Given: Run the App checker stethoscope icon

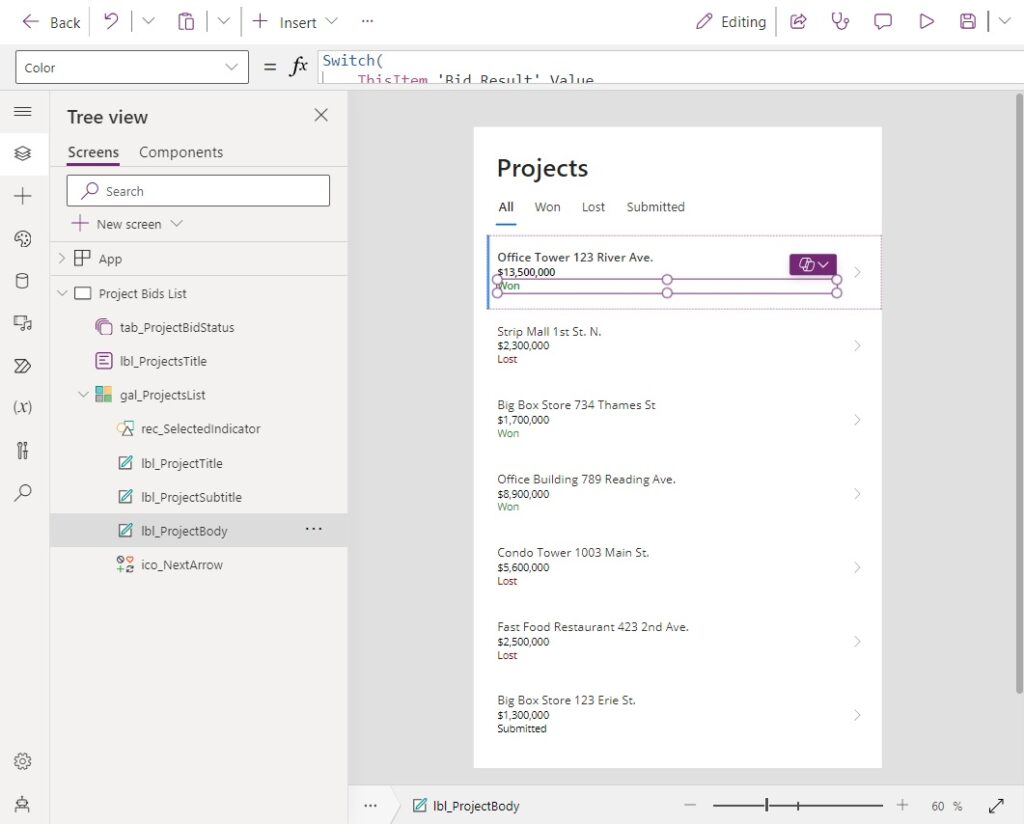Looking at the screenshot, I should tap(840, 21).
